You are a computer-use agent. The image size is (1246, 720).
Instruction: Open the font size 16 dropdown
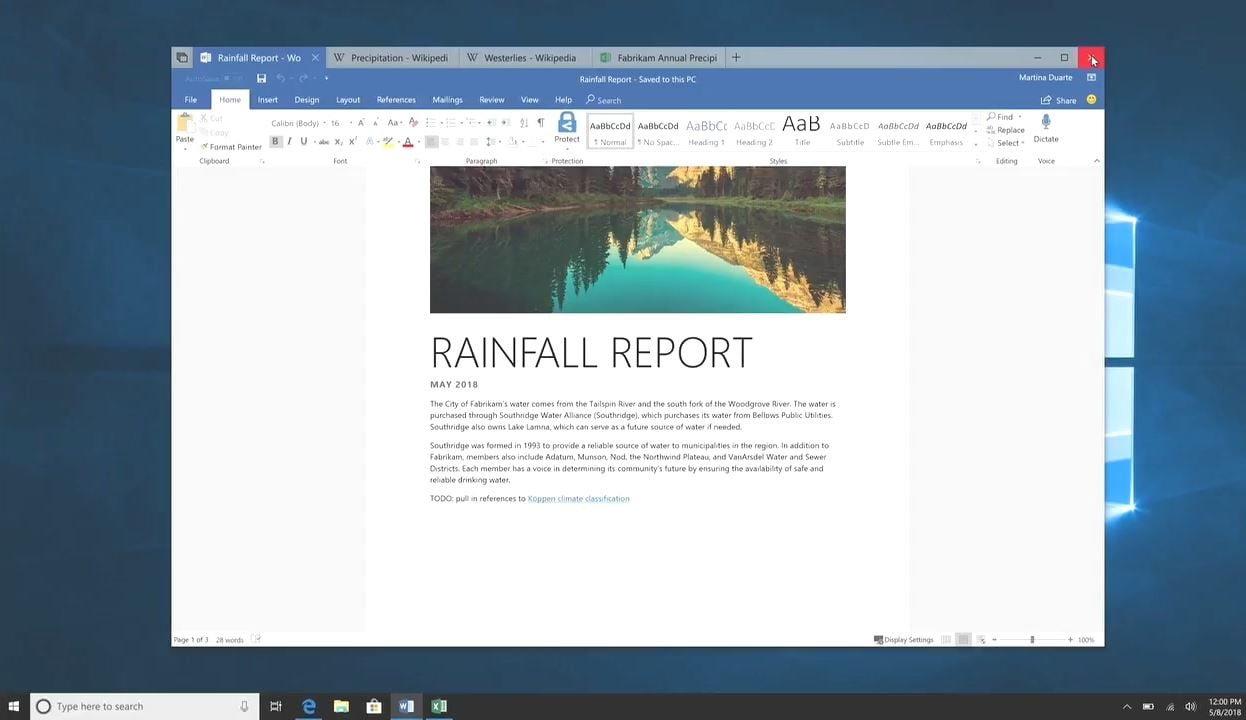350,123
